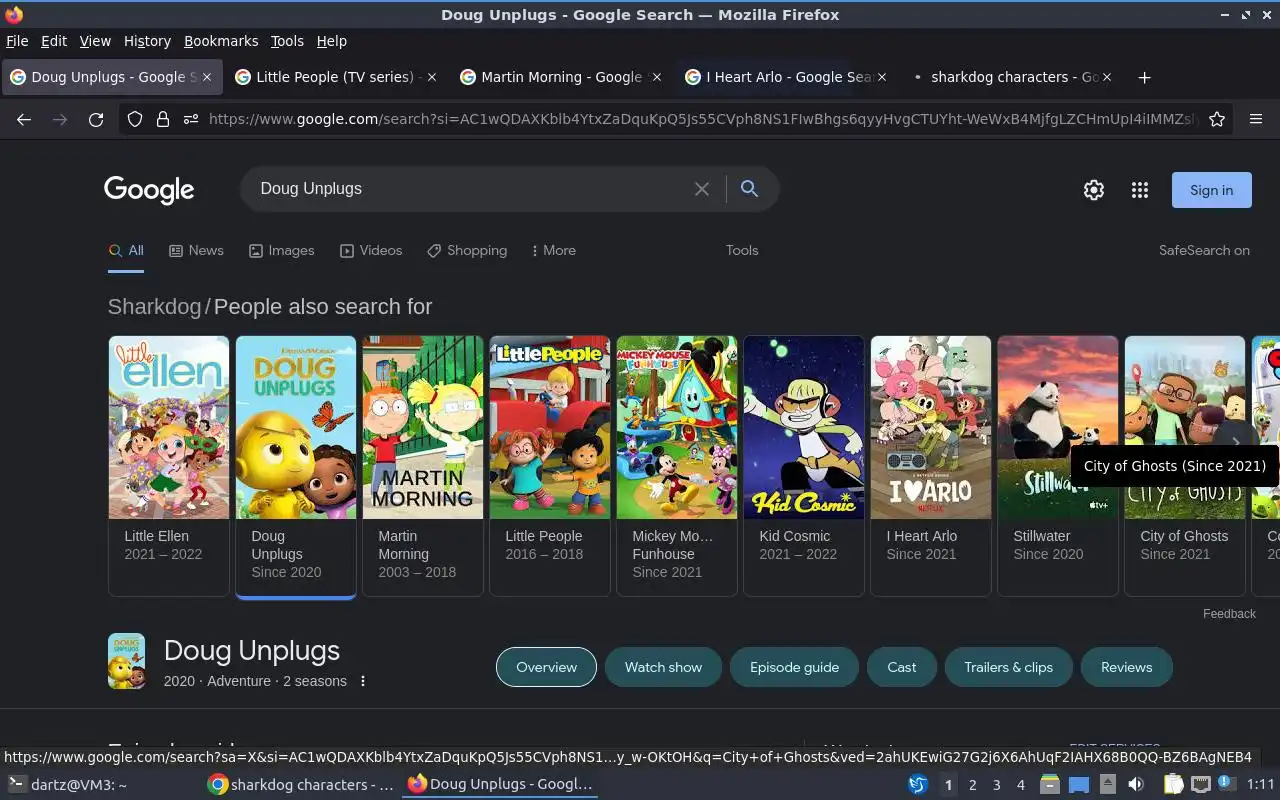Clear the Google search box with X
The image size is (1280, 800).
point(702,189)
